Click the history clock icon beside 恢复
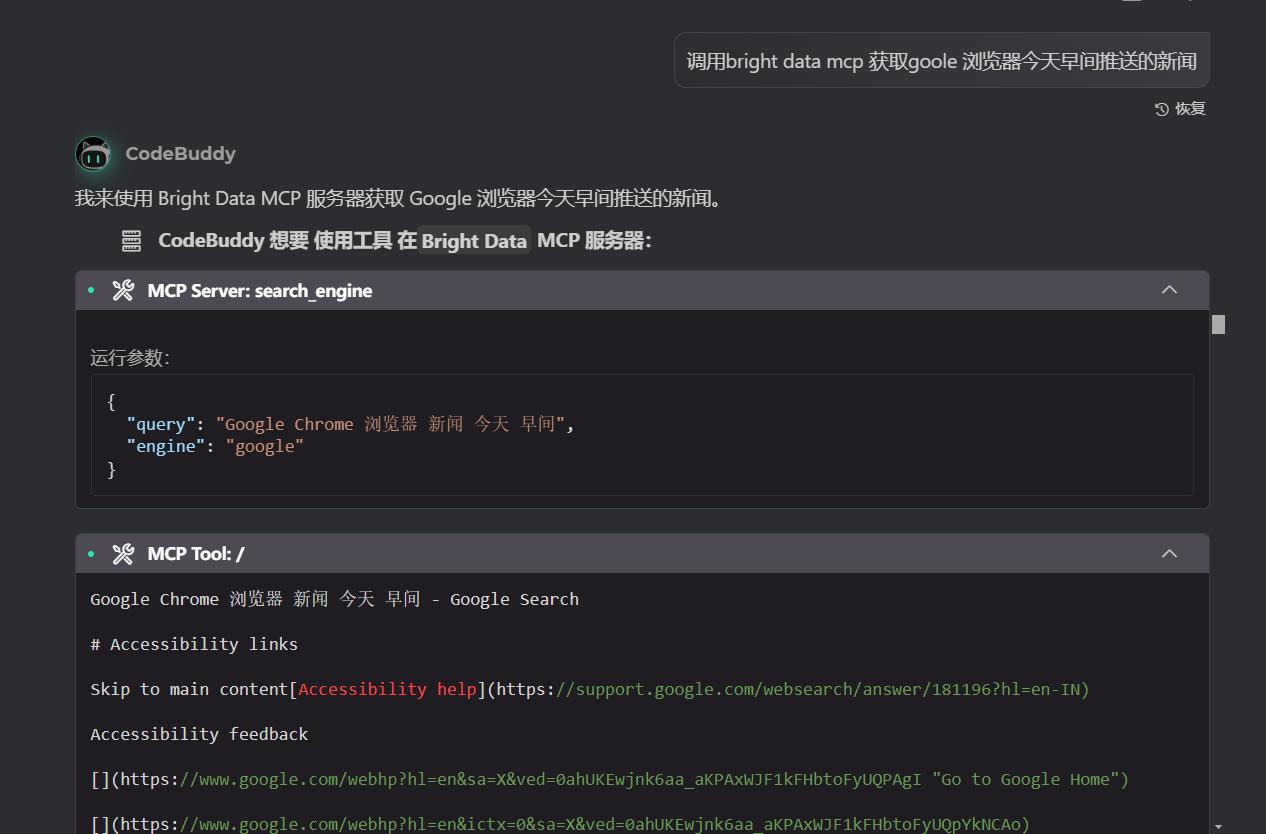The height and width of the screenshot is (834, 1266). tap(1160, 109)
